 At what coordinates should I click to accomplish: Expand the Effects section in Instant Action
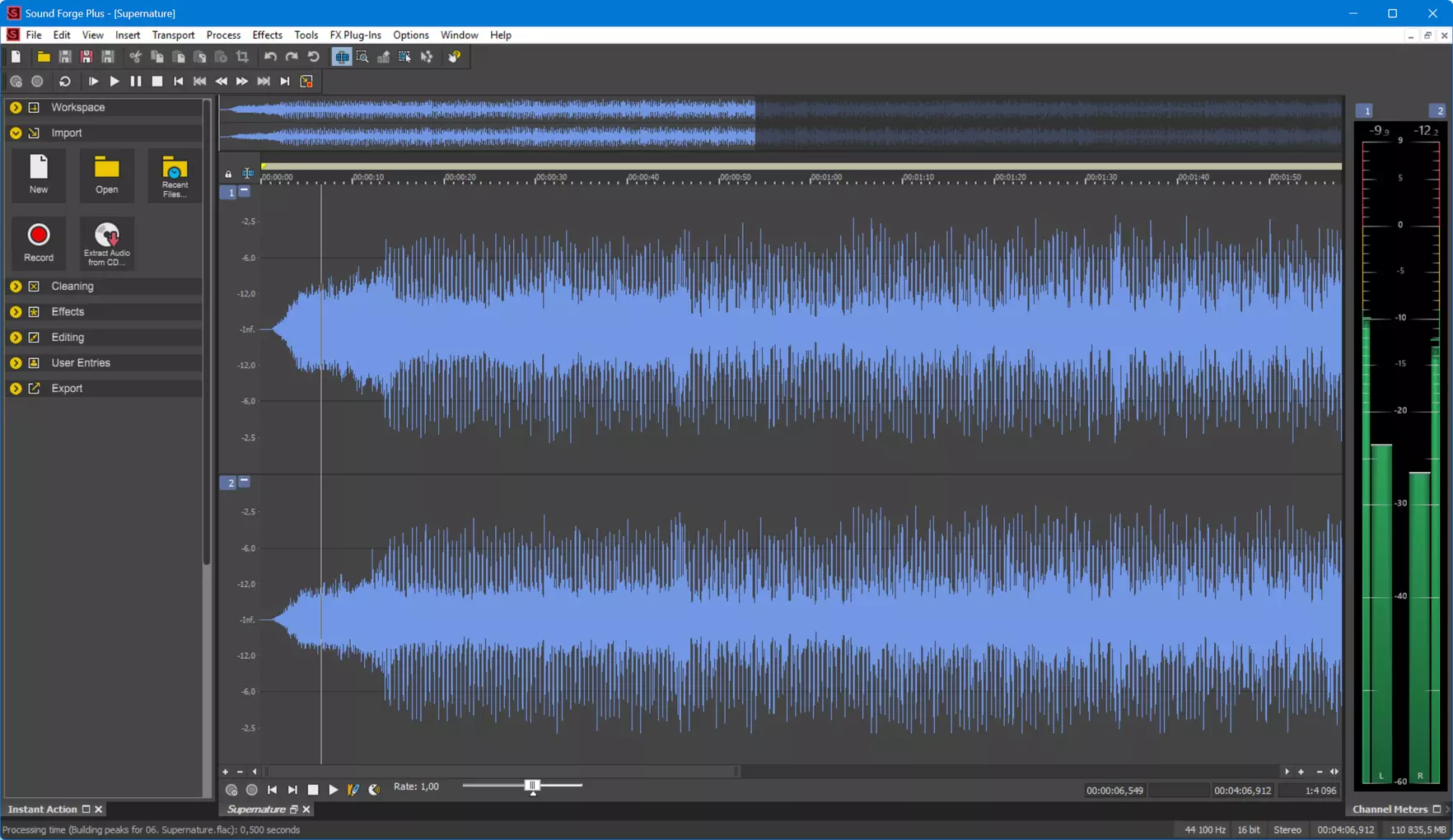(x=16, y=312)
